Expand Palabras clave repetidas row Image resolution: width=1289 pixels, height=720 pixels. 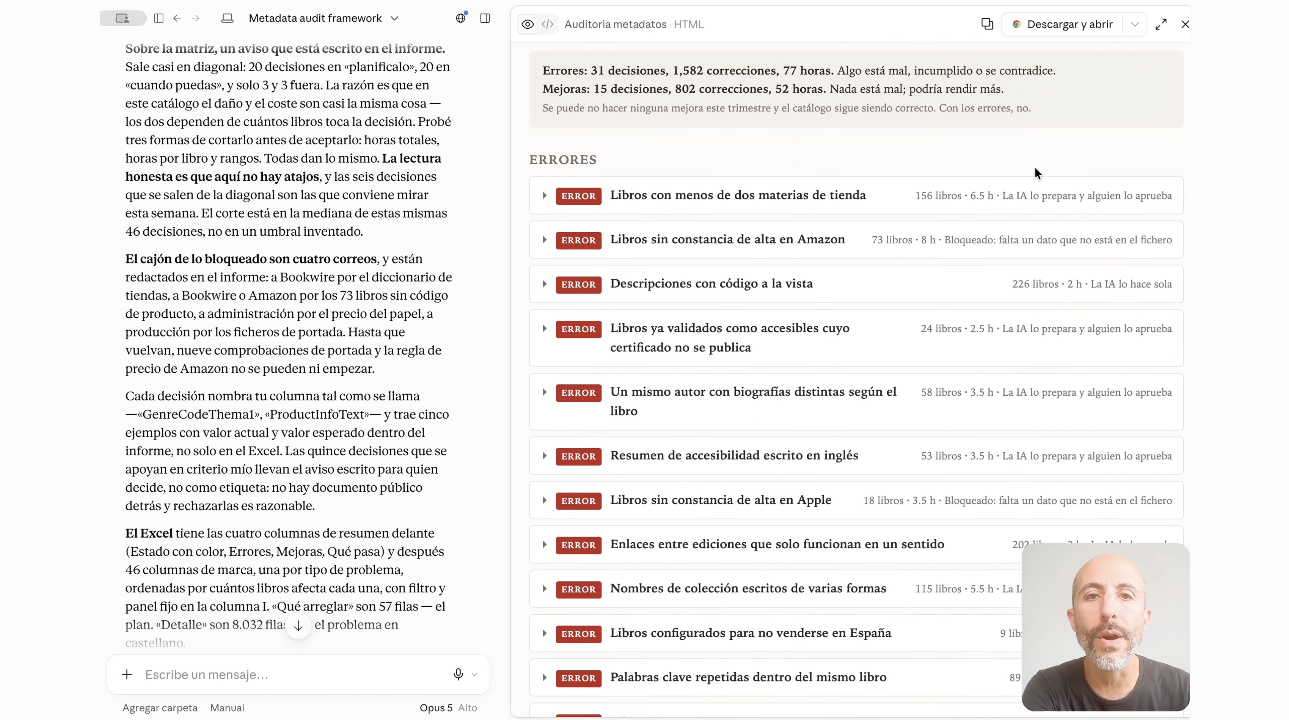(x=856, y=677)
